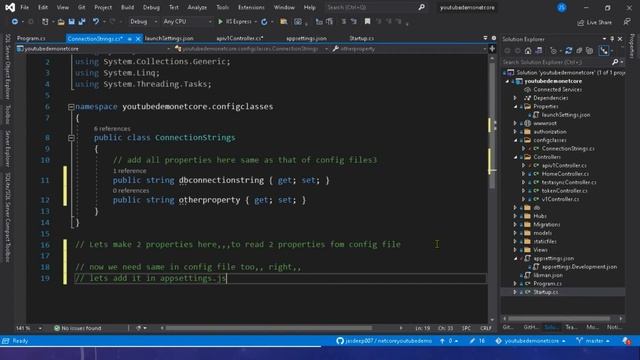This screenshot has width=640, height=360.
Task: Click the user account avatar icon
Action: coord(562,7)
